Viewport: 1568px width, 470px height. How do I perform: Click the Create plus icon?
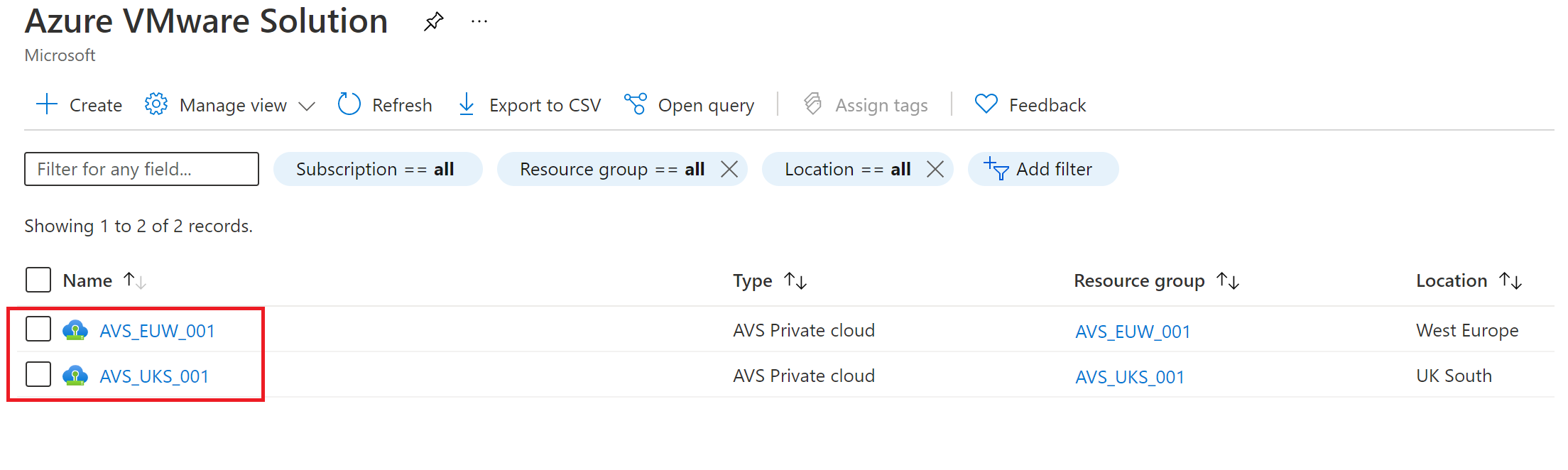pyautogui.click(x=47, y=104)
